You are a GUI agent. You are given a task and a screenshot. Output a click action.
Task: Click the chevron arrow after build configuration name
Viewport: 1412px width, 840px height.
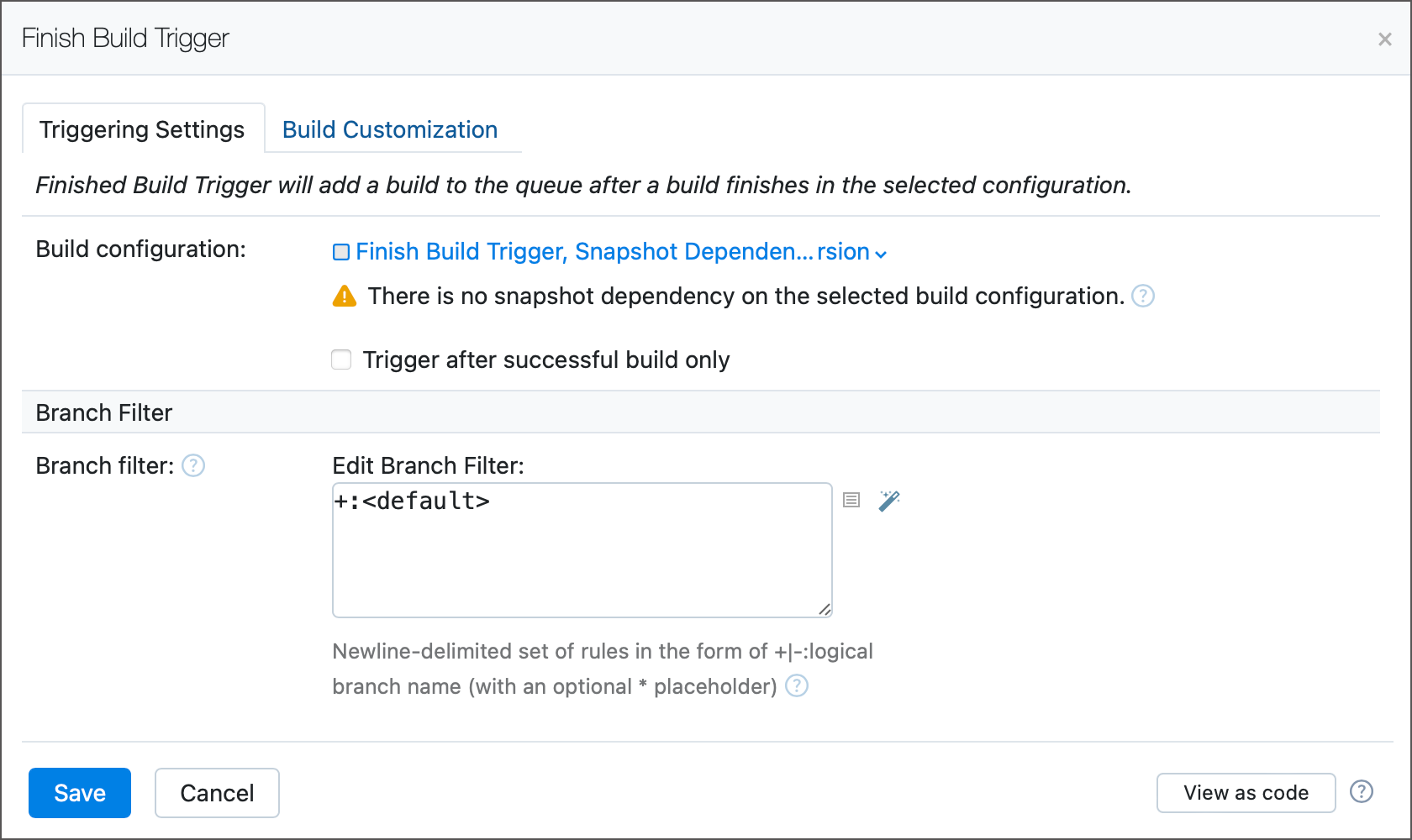(x=881, y=254)
